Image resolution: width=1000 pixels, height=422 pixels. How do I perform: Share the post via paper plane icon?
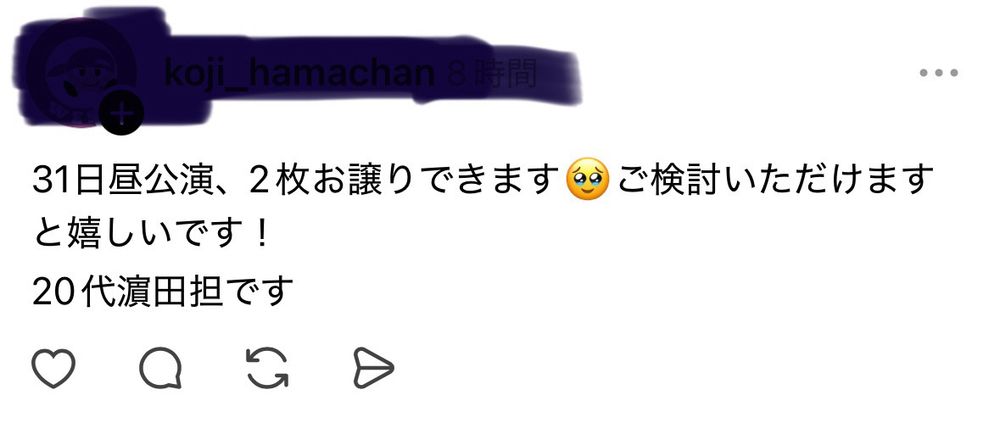click(374, 368)
